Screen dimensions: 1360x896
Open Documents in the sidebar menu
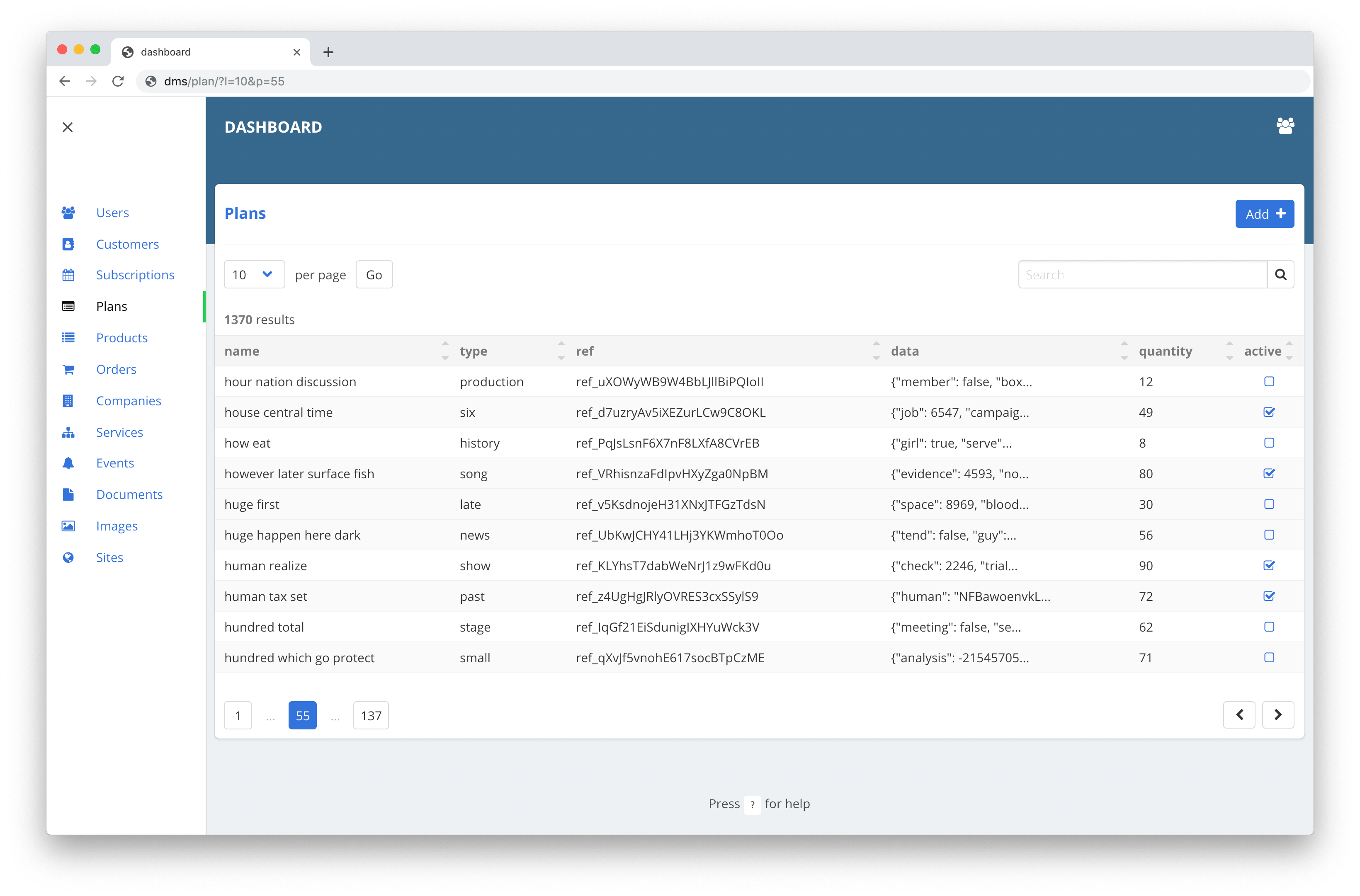tap(129, 494)
